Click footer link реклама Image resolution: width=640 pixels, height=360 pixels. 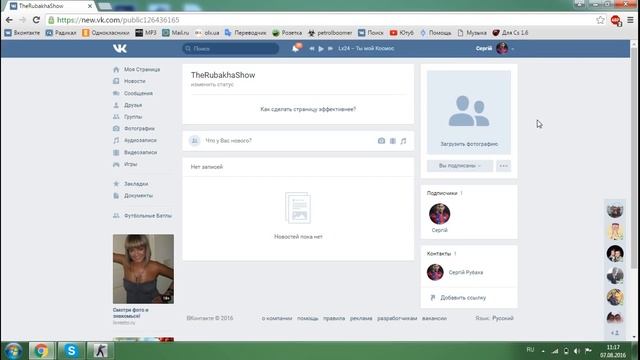(x=361, y=318)
